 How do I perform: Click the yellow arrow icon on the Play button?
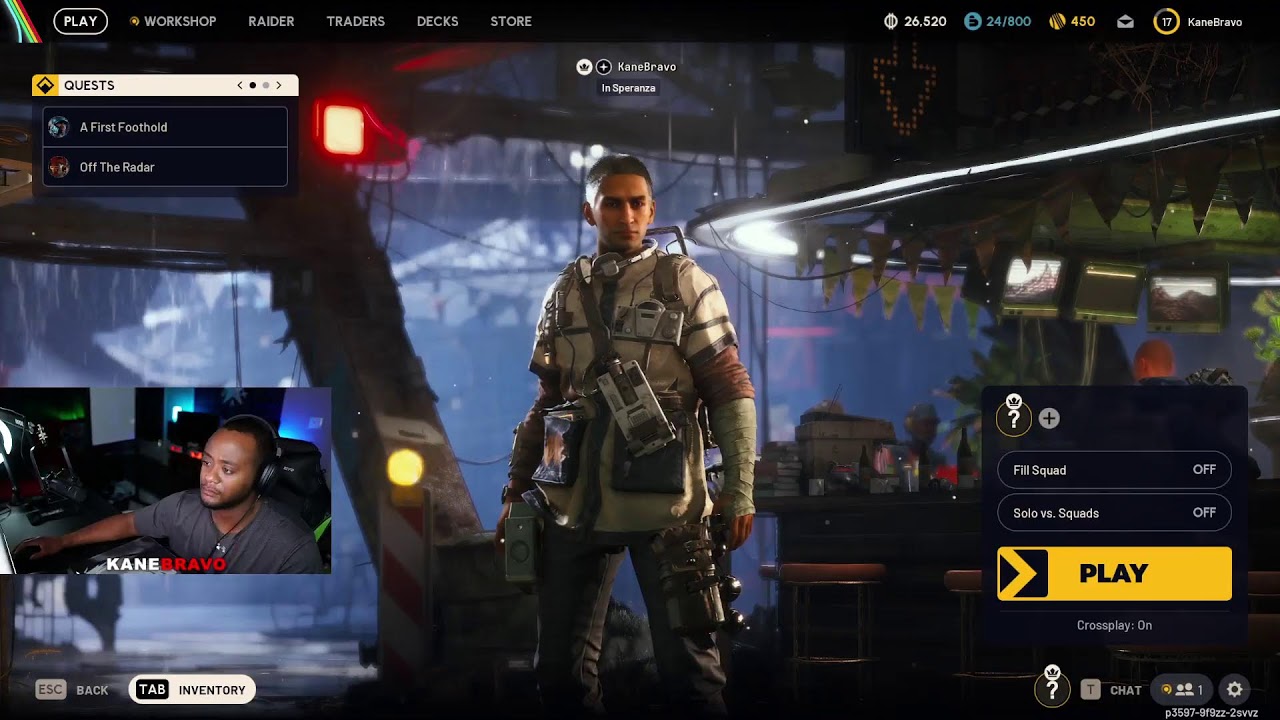[x=1023, y=573]
